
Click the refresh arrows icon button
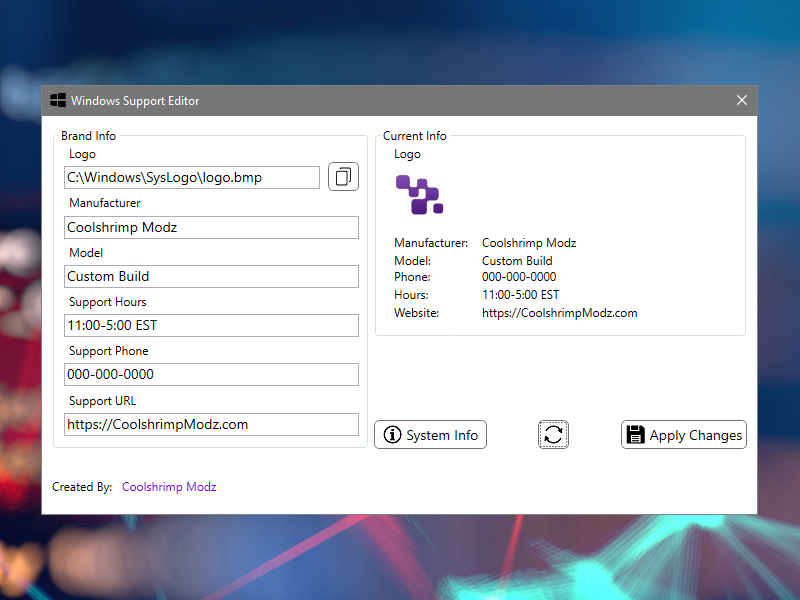point(553,434)
